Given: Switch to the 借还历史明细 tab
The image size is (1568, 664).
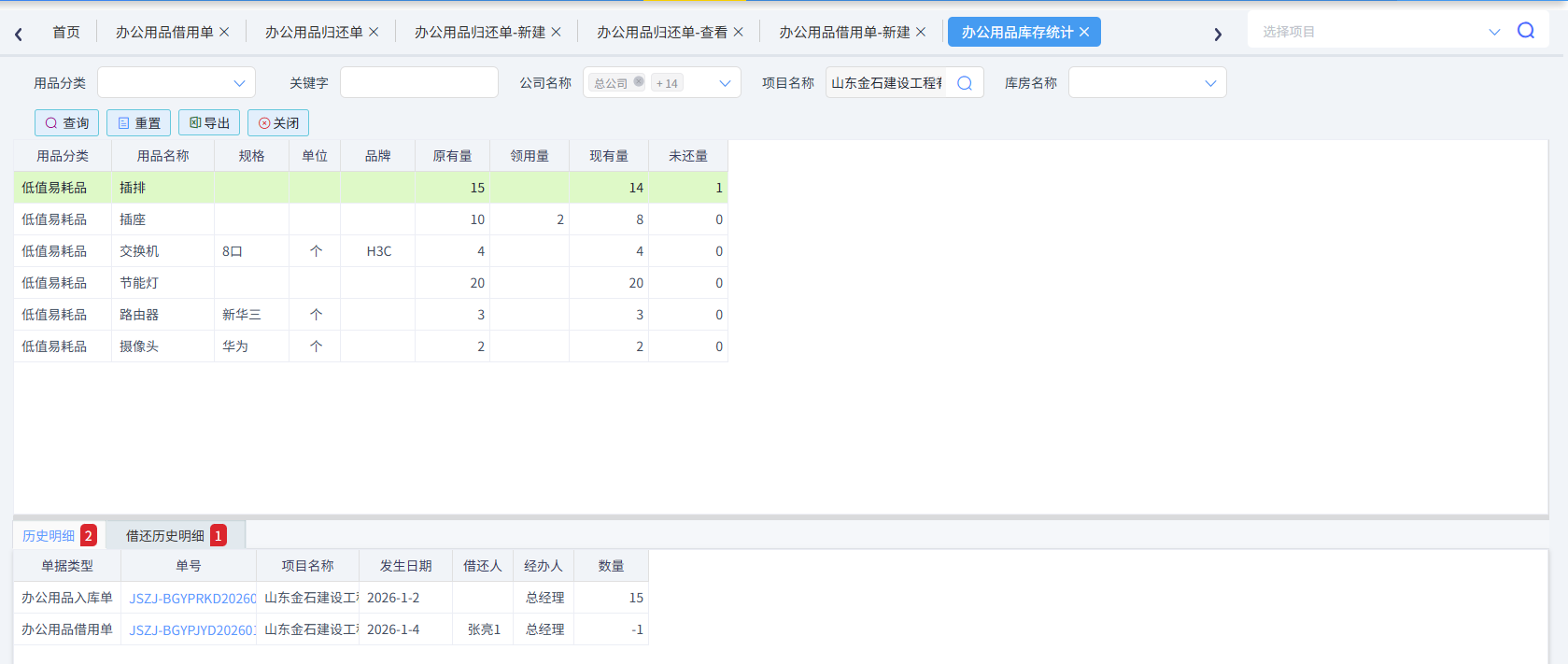Looking at the screenshot, I should 165,536.
